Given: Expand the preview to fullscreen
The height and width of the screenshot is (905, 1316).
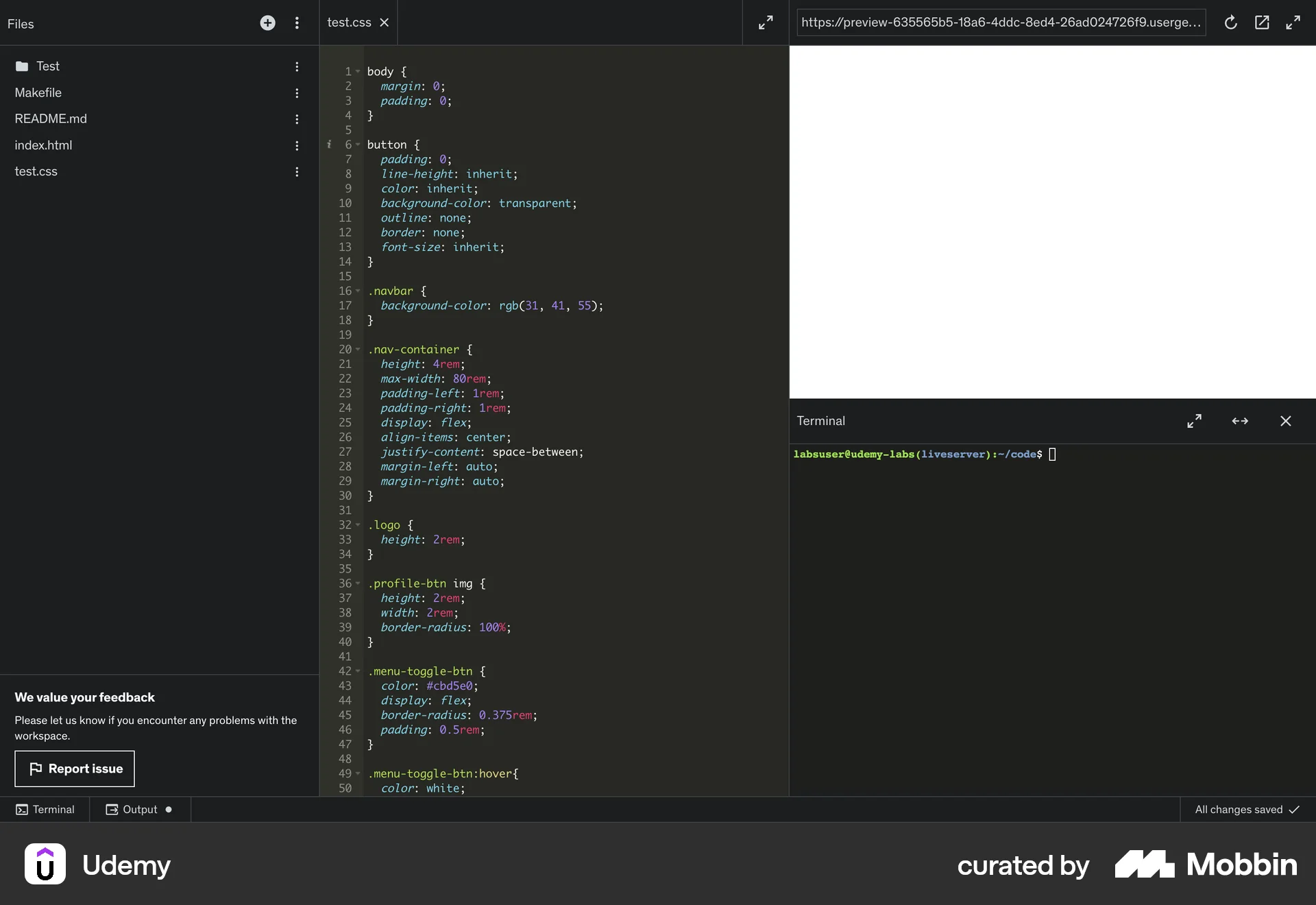Looking at the screenshot, I should click(x=1293, y=23).
